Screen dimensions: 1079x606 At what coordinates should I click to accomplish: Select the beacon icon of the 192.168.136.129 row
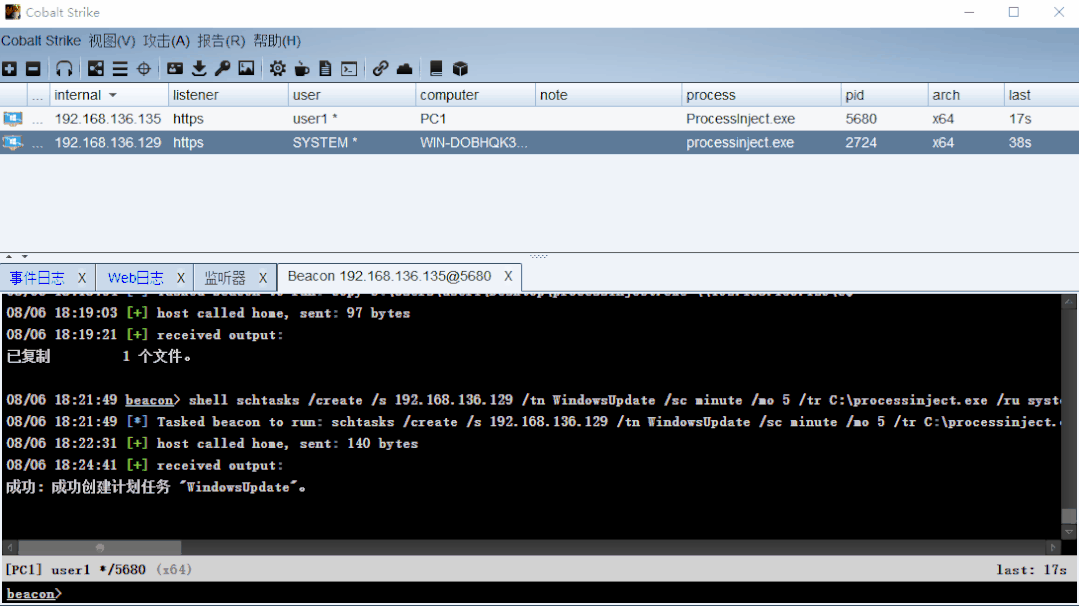coord(12,142)
